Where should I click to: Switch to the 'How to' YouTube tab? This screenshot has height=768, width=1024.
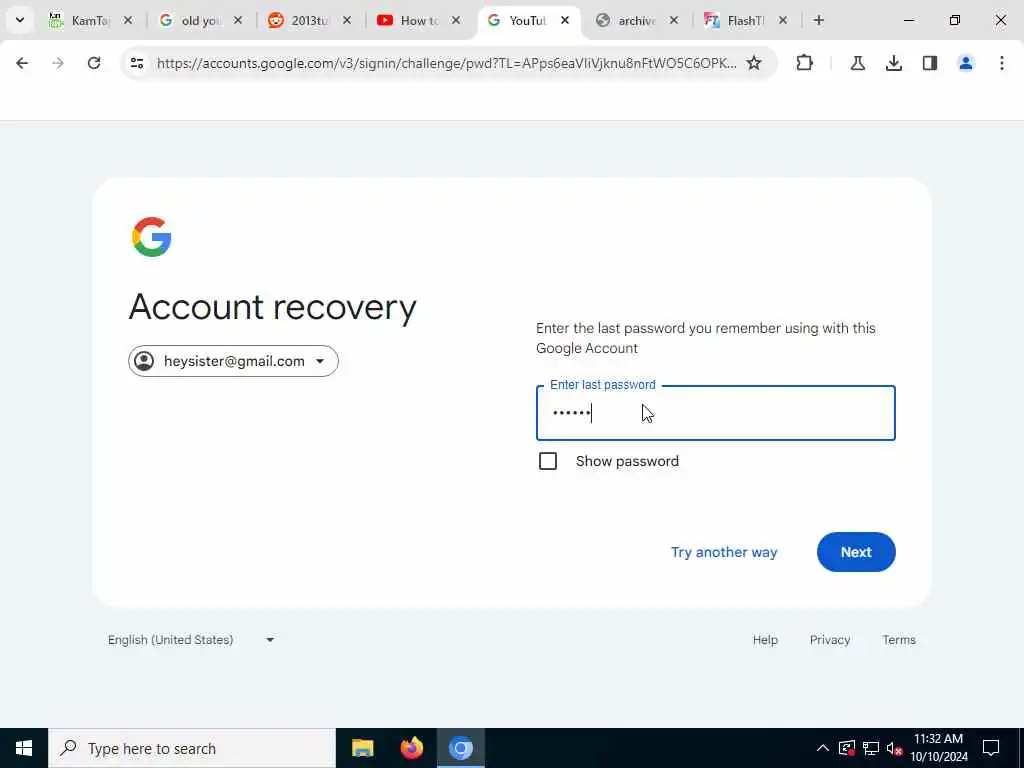[418, 20]
